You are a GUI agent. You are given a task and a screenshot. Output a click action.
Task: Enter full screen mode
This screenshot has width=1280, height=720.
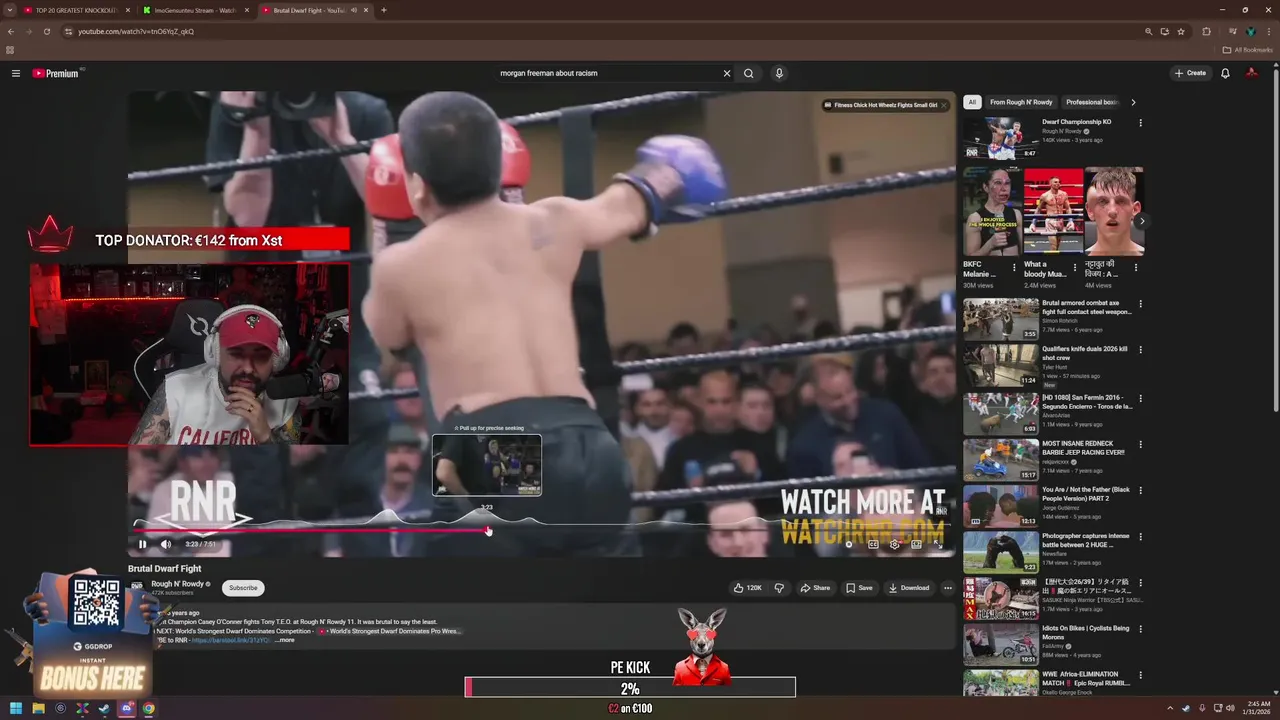[x=938, y=544]
